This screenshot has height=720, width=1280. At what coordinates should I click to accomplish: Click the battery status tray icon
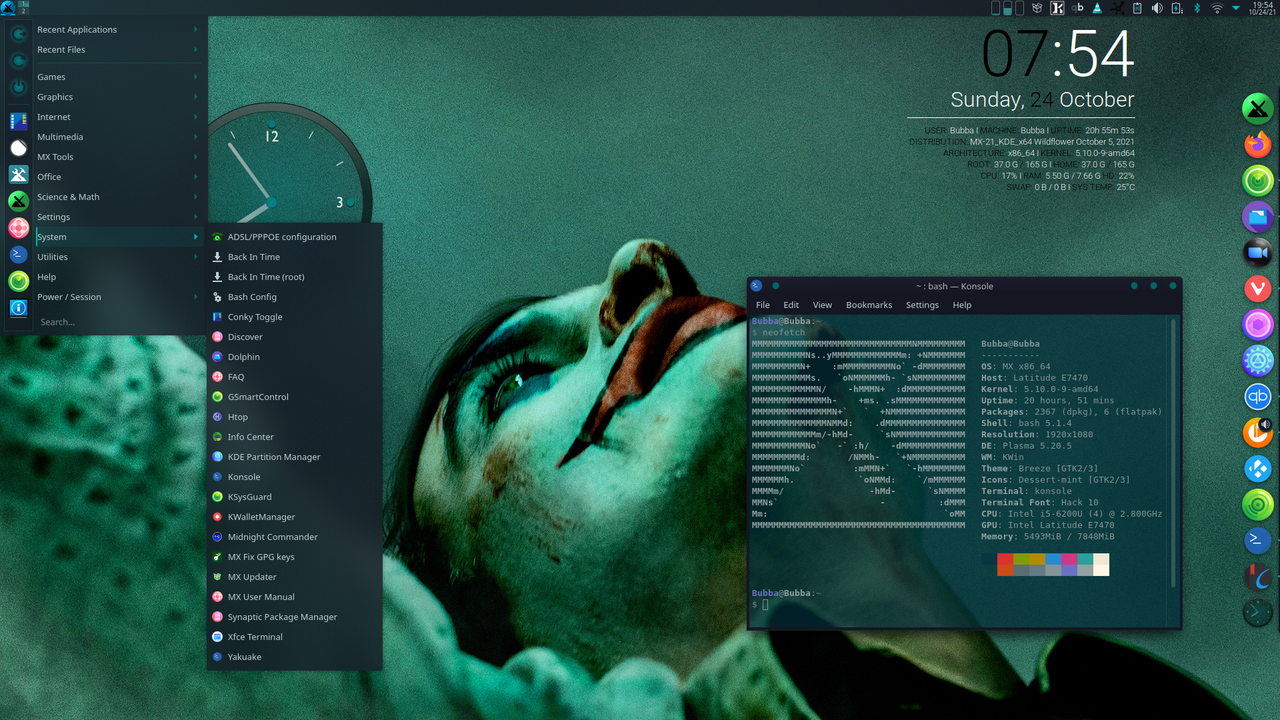coord(1176,8)
